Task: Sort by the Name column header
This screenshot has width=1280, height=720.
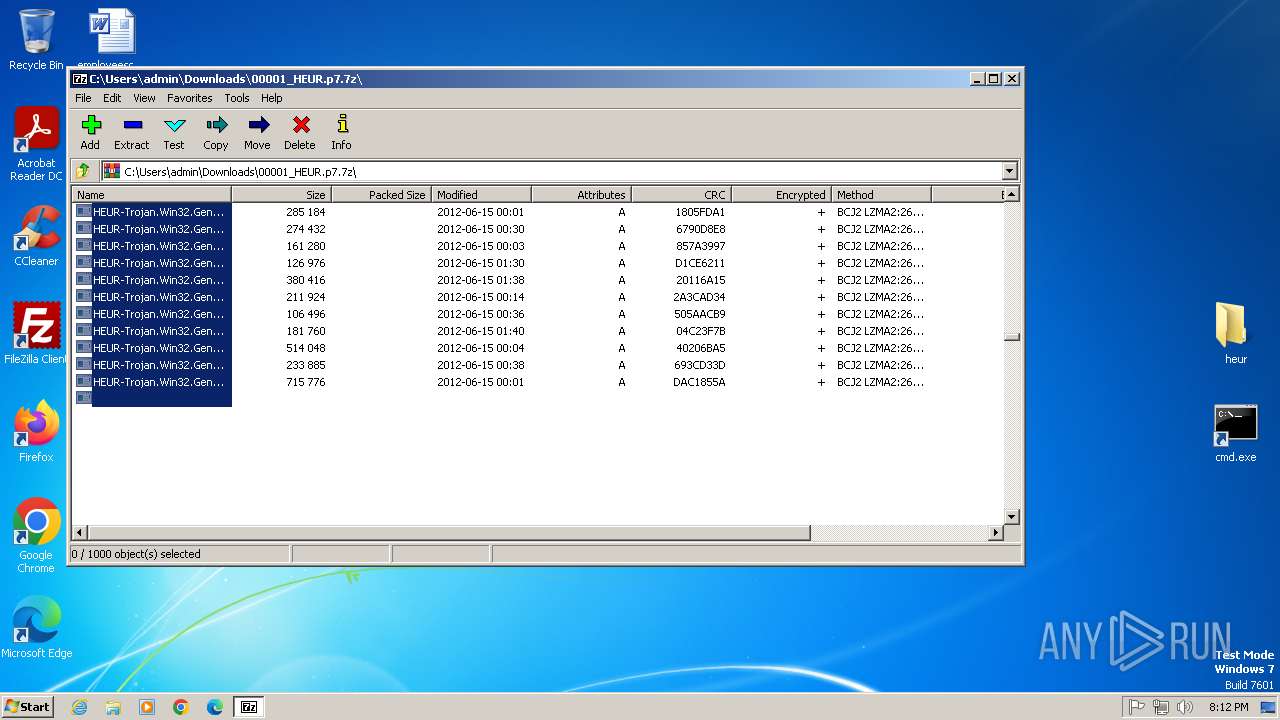Action: (x=151, y=195)
